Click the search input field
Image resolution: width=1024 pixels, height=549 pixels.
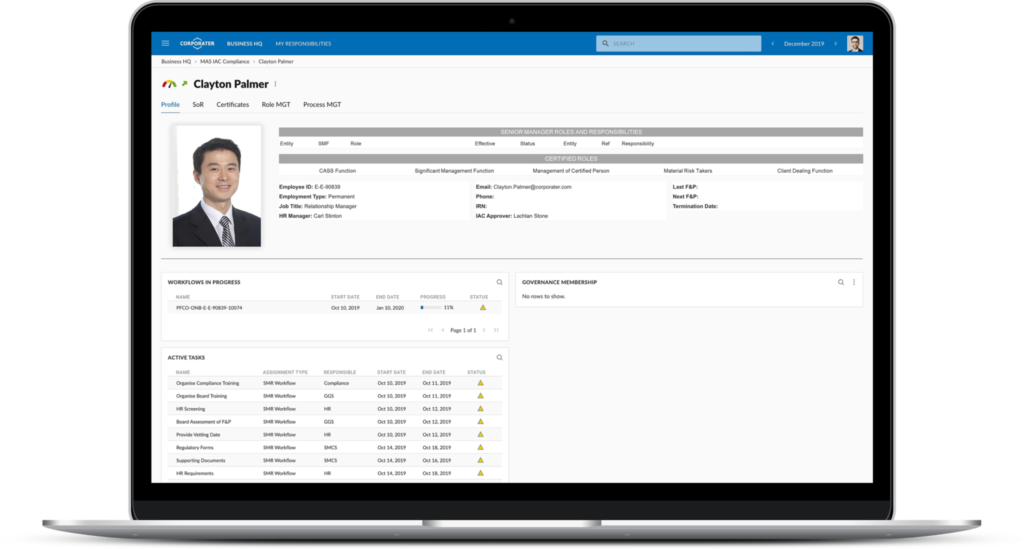coord(679,44)
